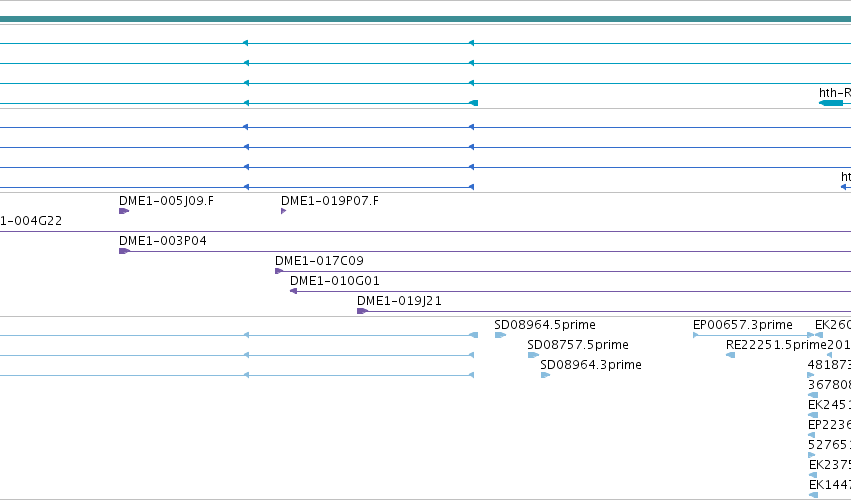Click the left-pointing arrowhead of DME1-010G01
851x500 pixels.
(294, 292)
